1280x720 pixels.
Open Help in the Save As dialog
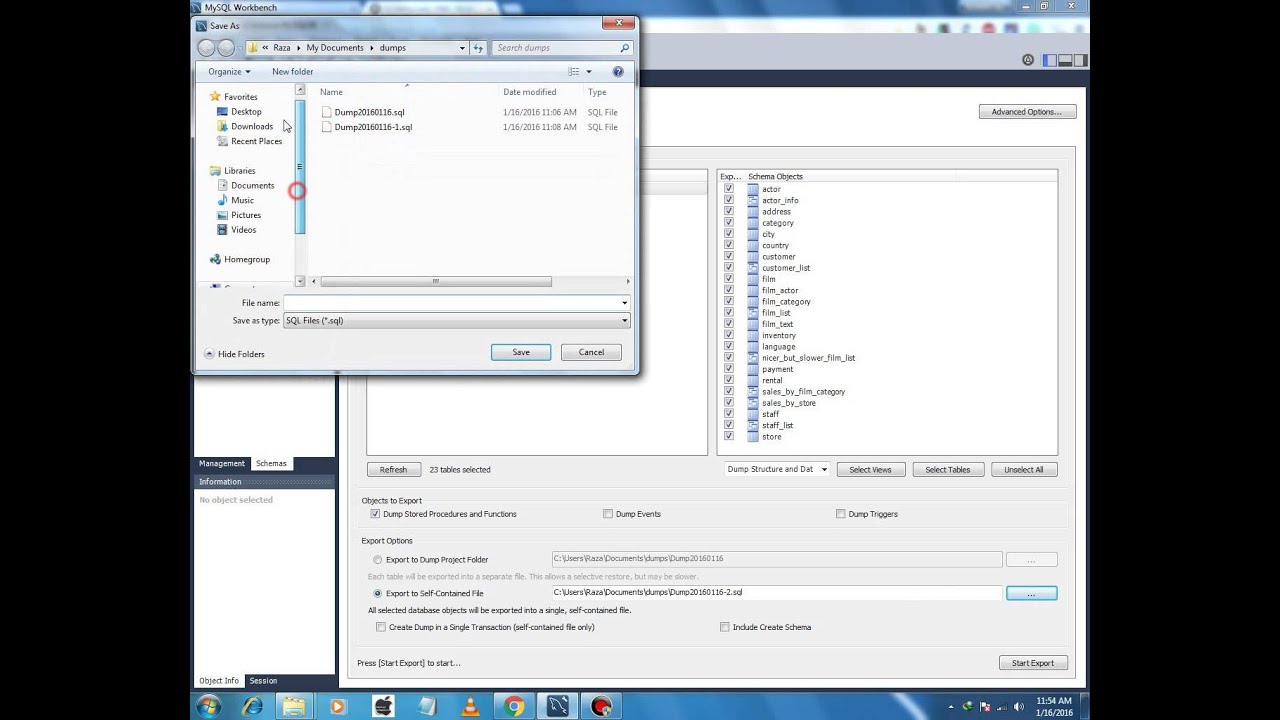coord(618,72)
